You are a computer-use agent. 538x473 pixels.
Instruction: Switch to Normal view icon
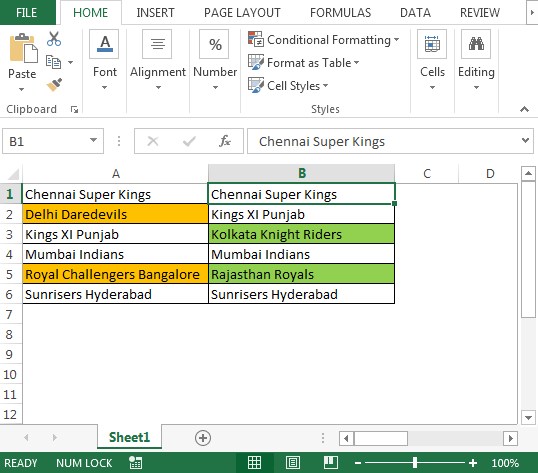[x=254, y=463]
